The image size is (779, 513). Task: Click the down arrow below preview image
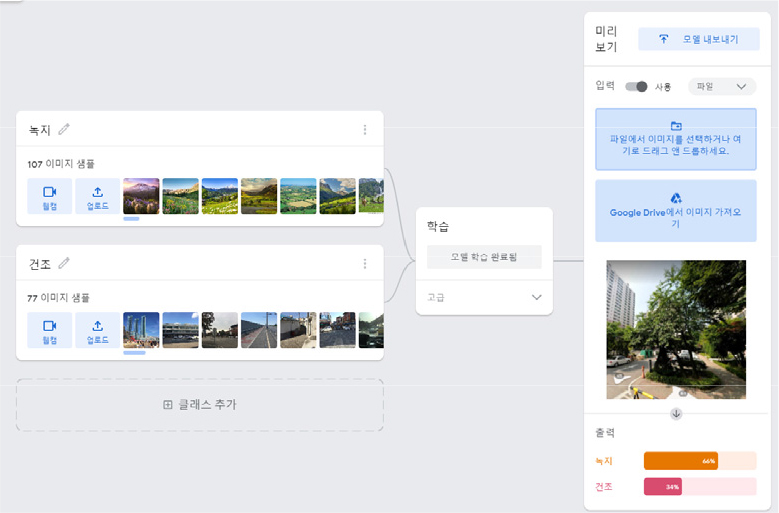point(676,414)
